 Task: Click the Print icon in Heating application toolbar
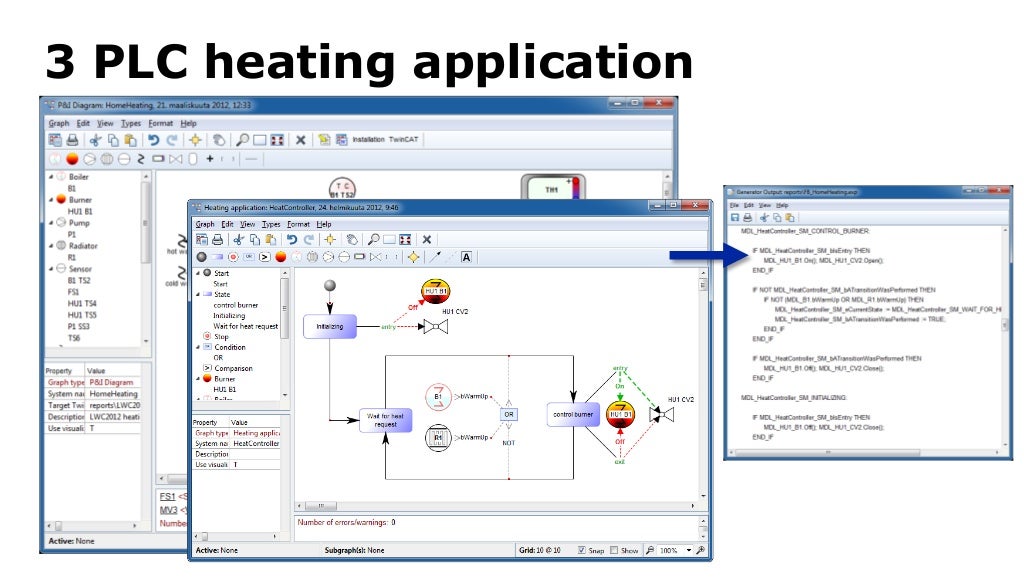[x=218, y=240]
